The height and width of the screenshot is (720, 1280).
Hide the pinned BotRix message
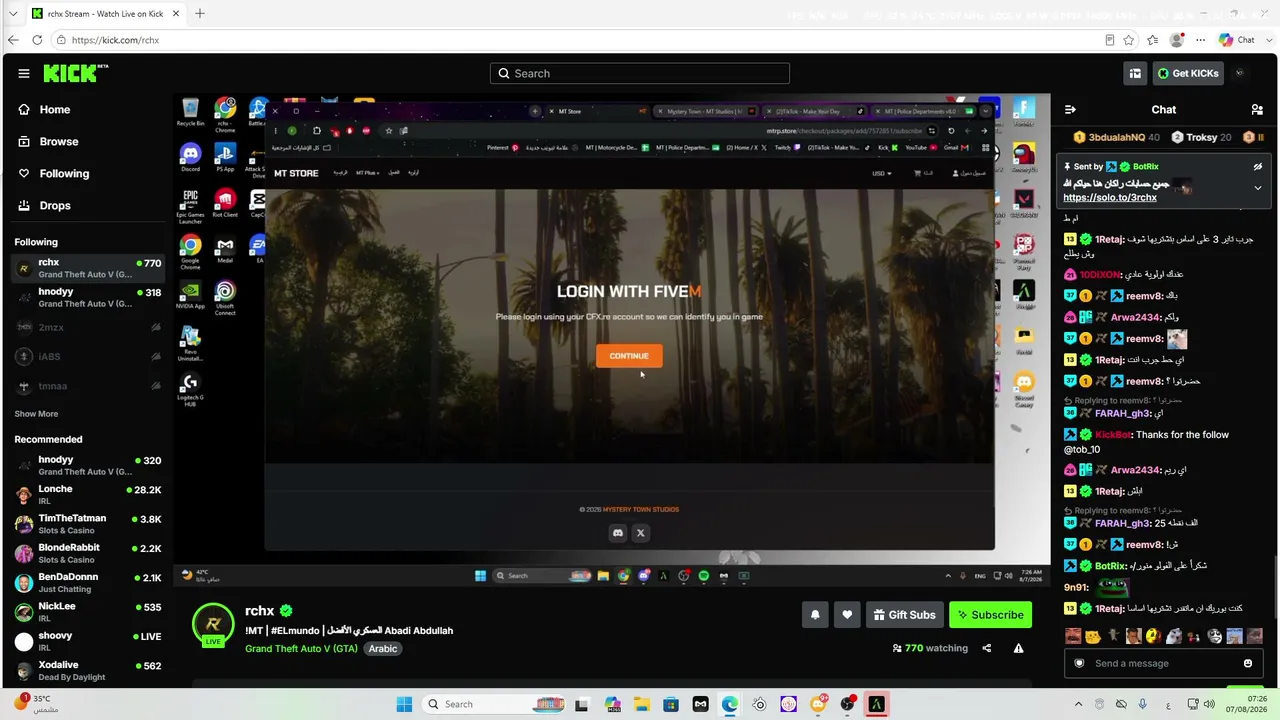pyautogui.click(x=1258, y=166)
